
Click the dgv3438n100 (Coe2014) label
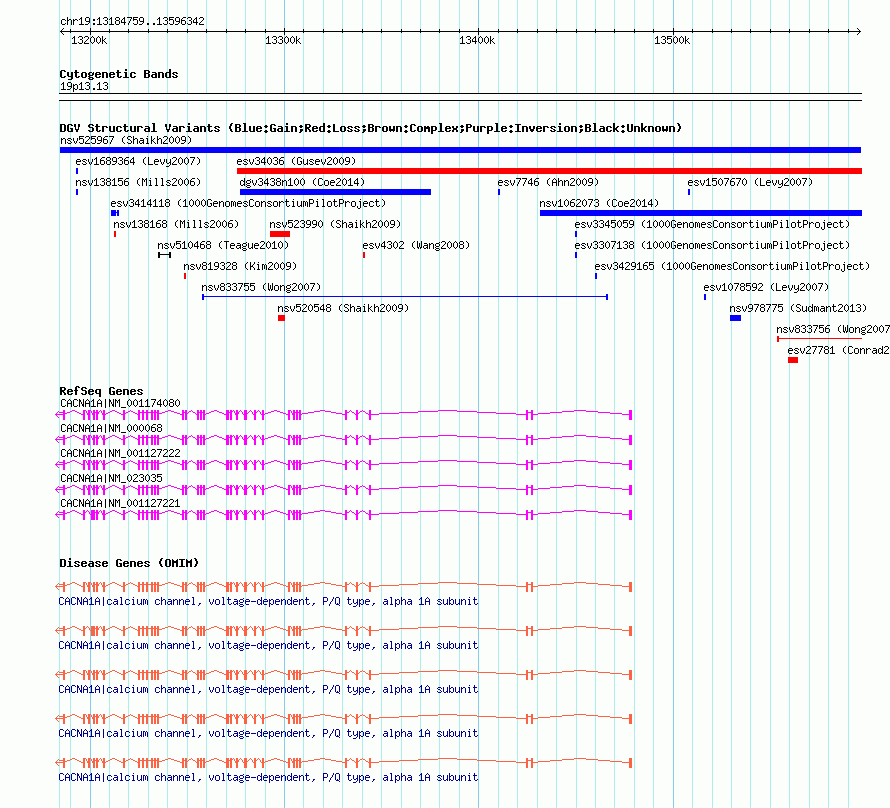[302, 182]
